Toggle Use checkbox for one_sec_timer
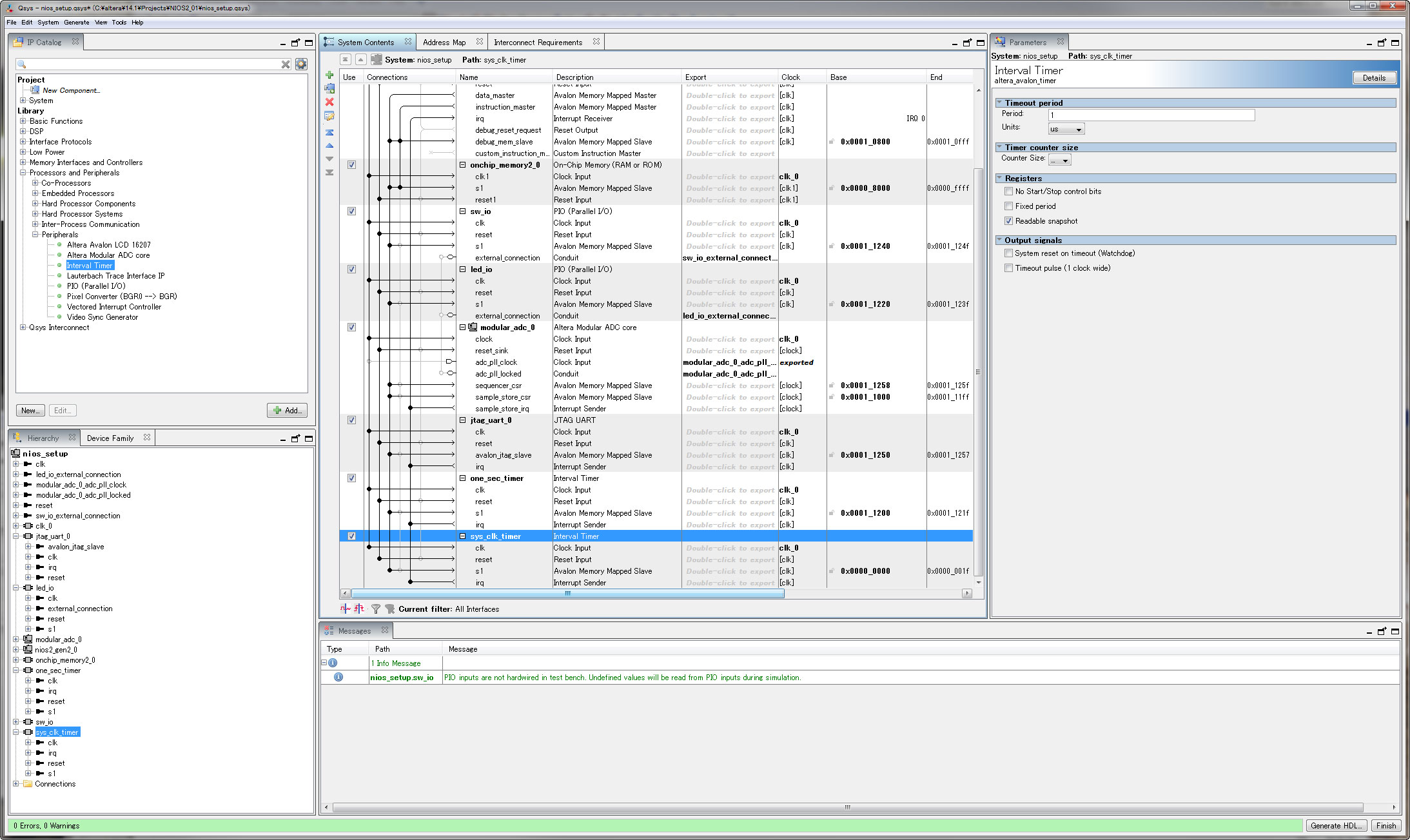 point(351,478)
